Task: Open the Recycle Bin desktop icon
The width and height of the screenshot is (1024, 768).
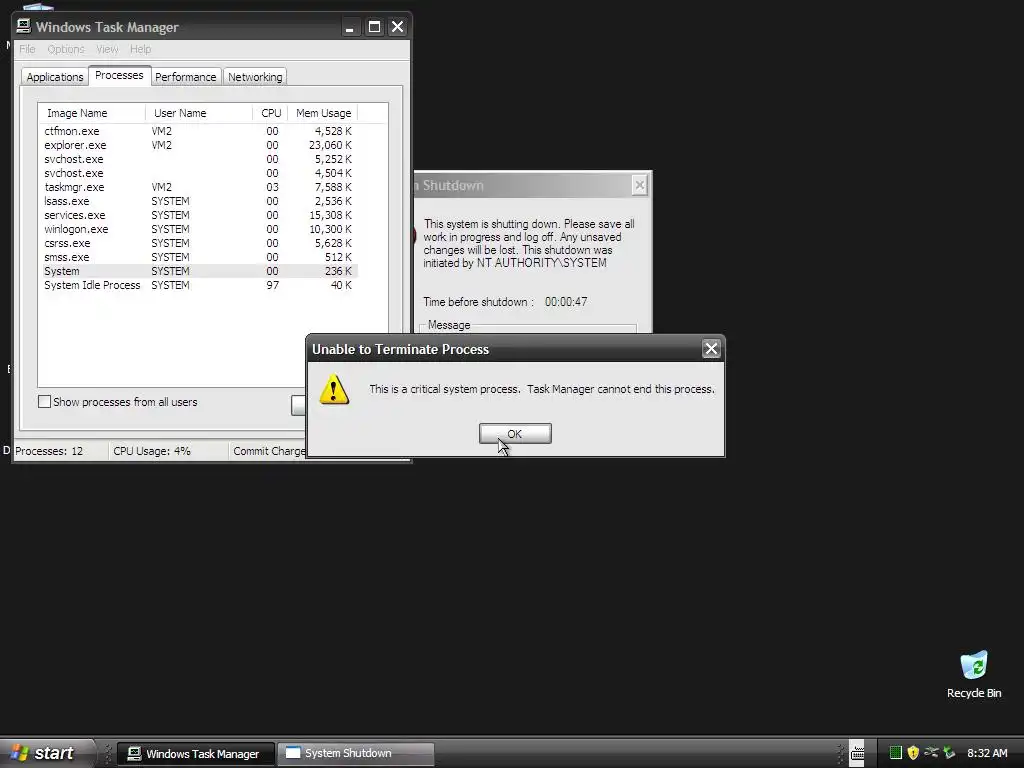Action: point(974,675)
